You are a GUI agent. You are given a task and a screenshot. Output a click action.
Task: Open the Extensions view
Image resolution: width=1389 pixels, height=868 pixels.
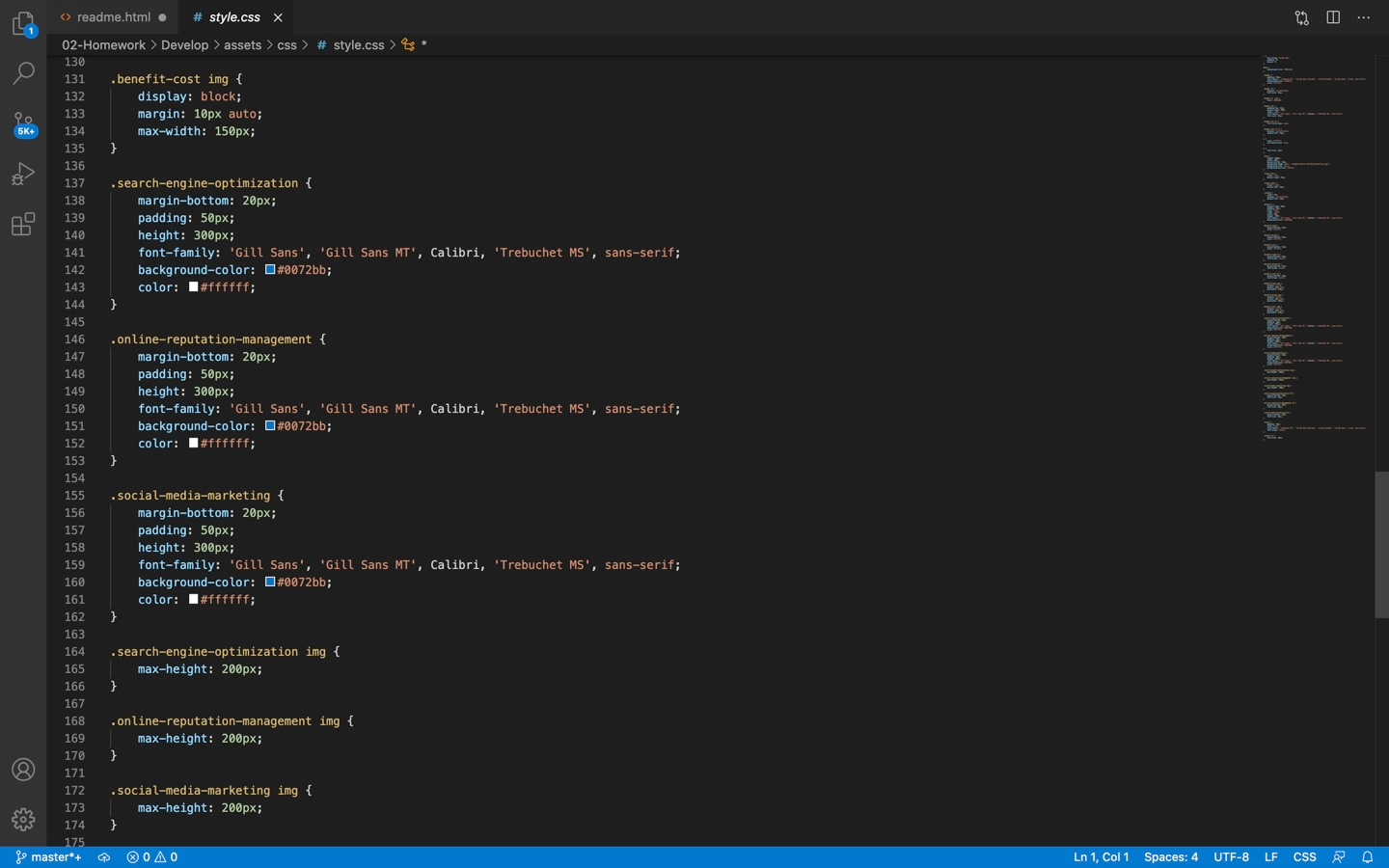[x=23, y=224]
